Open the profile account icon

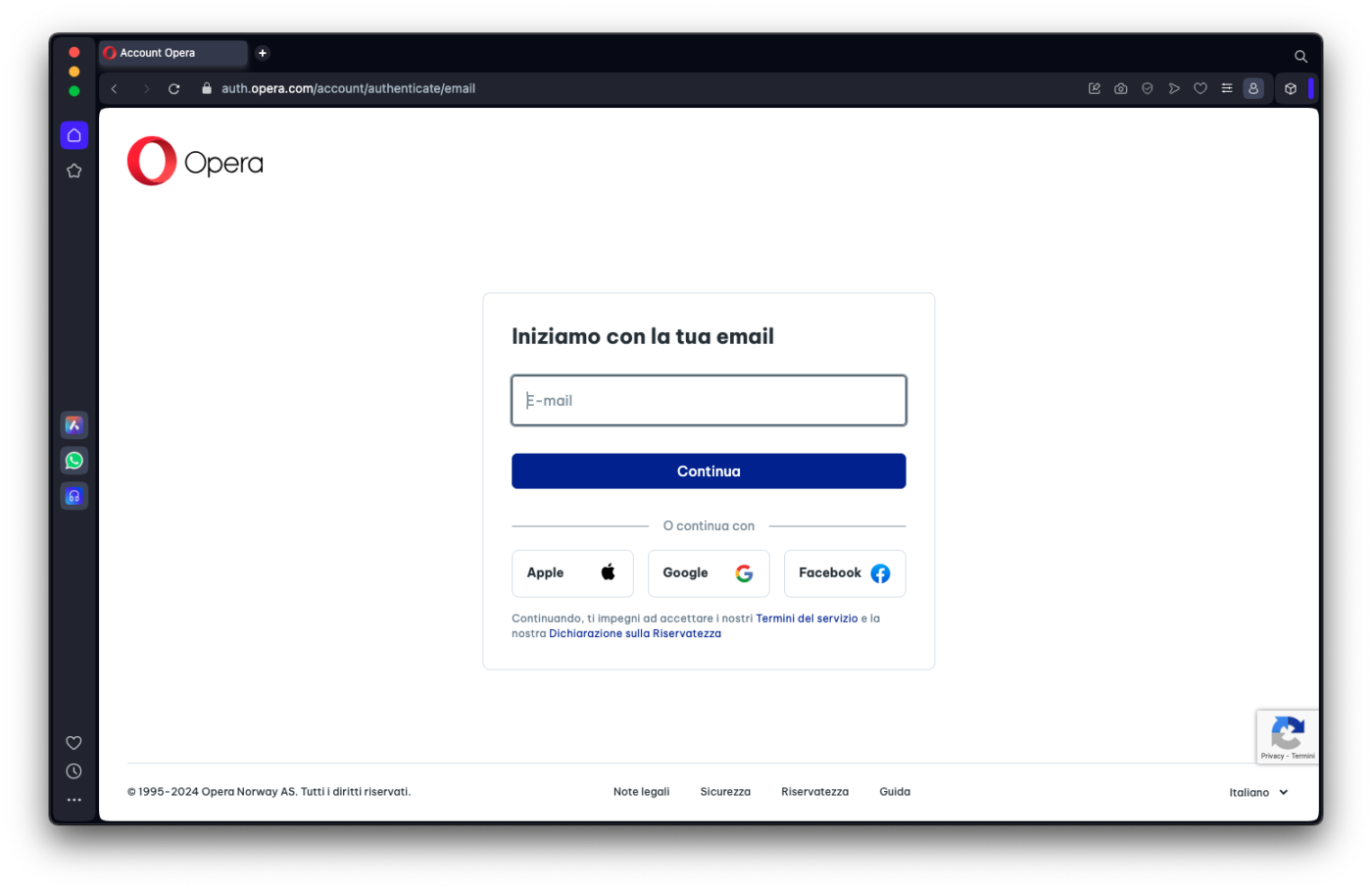coord(1252,88)
